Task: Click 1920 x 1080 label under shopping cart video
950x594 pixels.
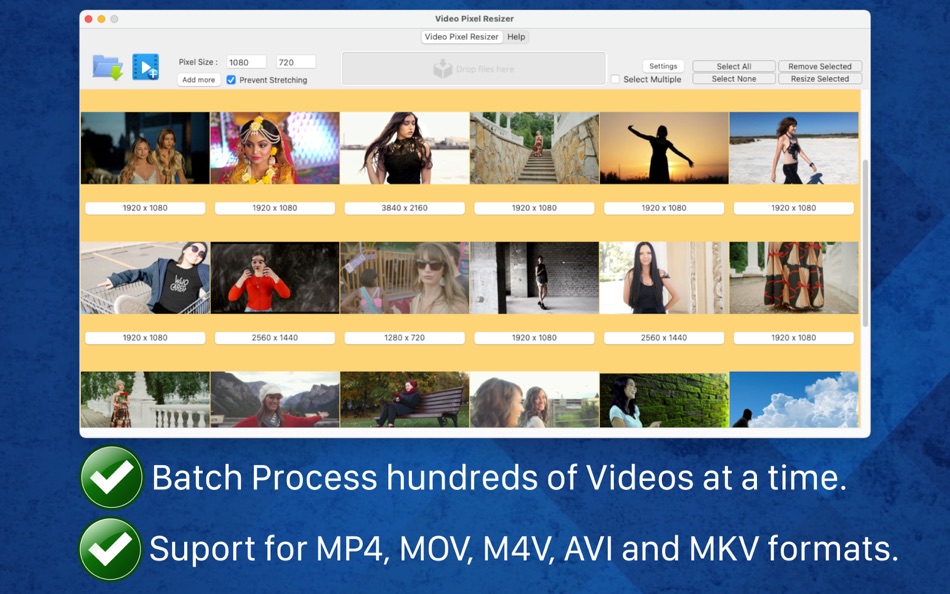Action: 145,338
